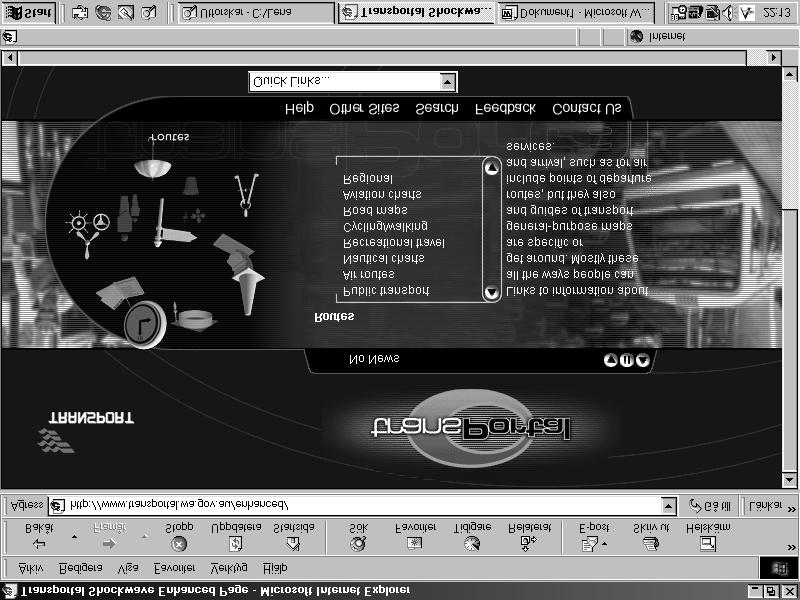Switch to Dokument1 Microsoft Word taskbar window
This screenshot has height=600, width=800.
pyautogui.click(x=577, y=13)
